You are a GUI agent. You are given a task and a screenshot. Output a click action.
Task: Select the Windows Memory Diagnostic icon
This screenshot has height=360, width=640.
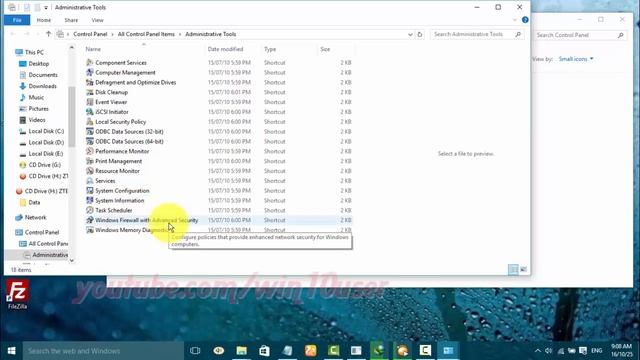coord(90,230)
